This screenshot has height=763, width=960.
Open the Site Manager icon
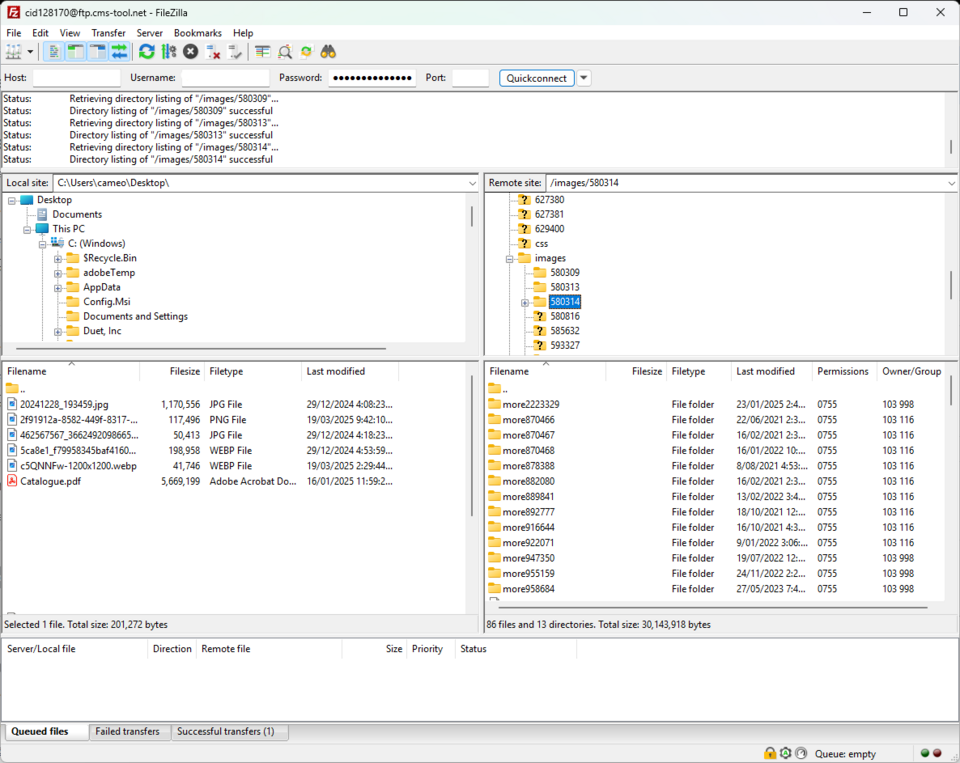tap(14, 52)
